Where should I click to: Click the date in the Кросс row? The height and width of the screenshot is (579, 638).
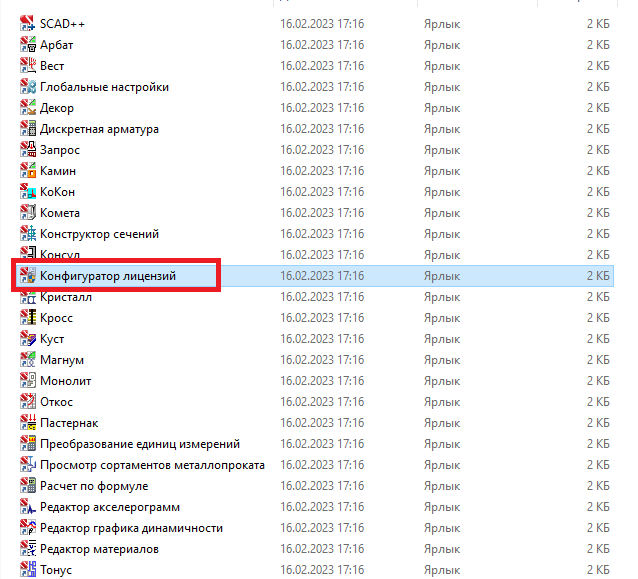tap(322, 318)
